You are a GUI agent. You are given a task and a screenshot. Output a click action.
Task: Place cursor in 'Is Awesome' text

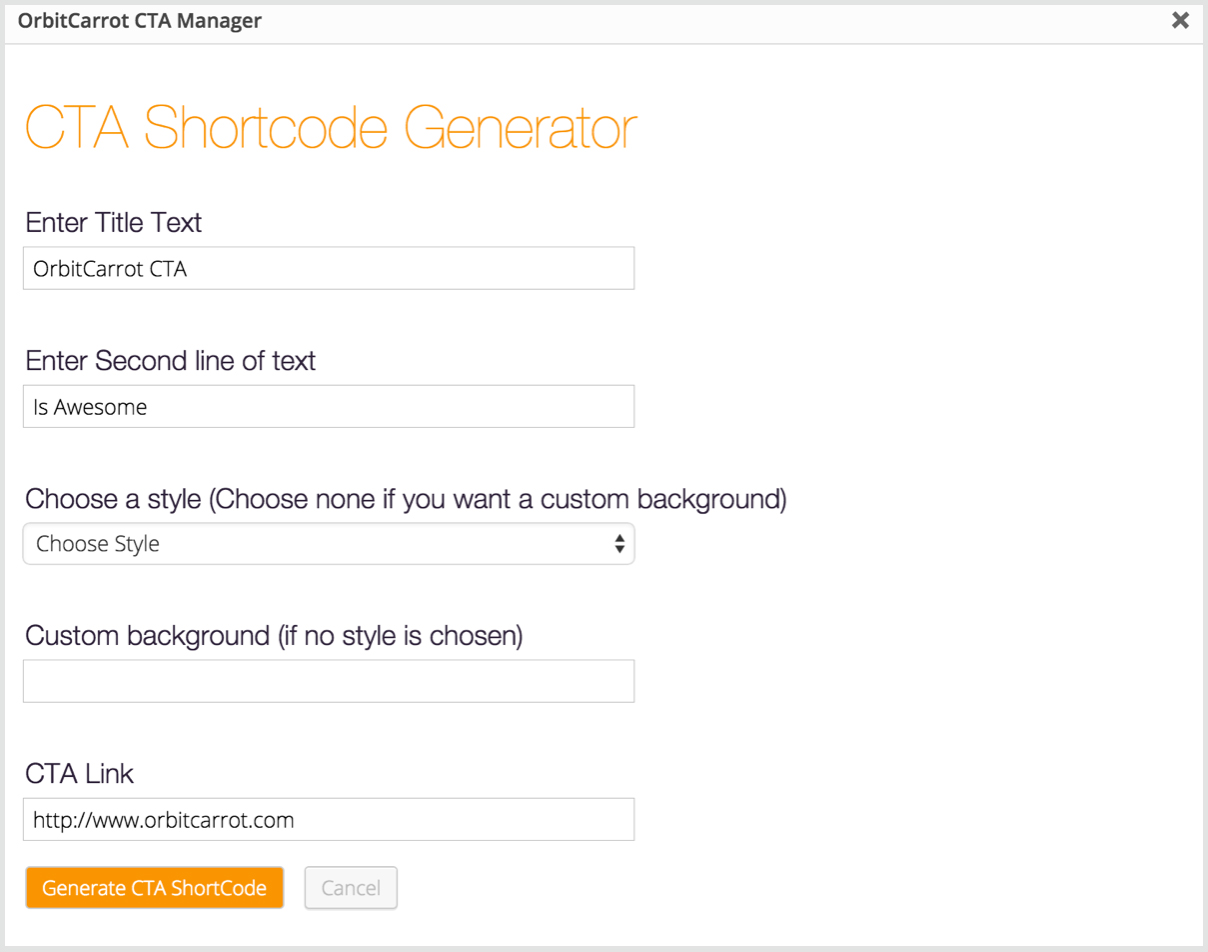(90, 407)
